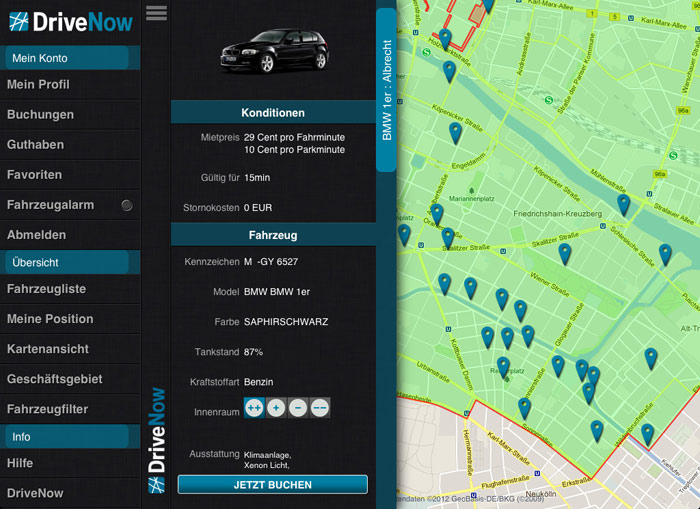Open Guthaben menu entry

click(70, 145)
